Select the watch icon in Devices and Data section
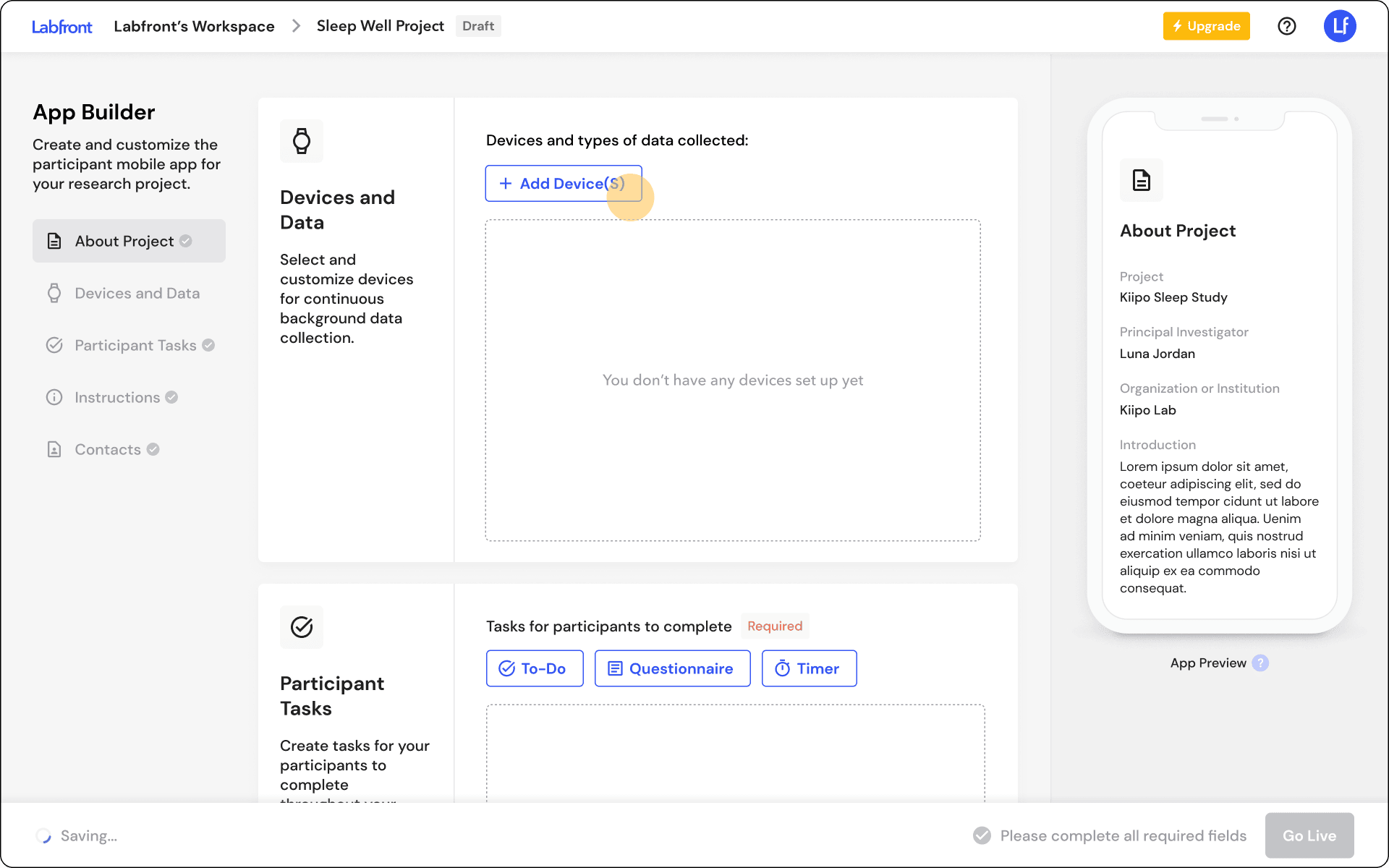Image resolution: width=1389 pixels, height=868 pixels. pyautogui.click(x=302, y=141)
